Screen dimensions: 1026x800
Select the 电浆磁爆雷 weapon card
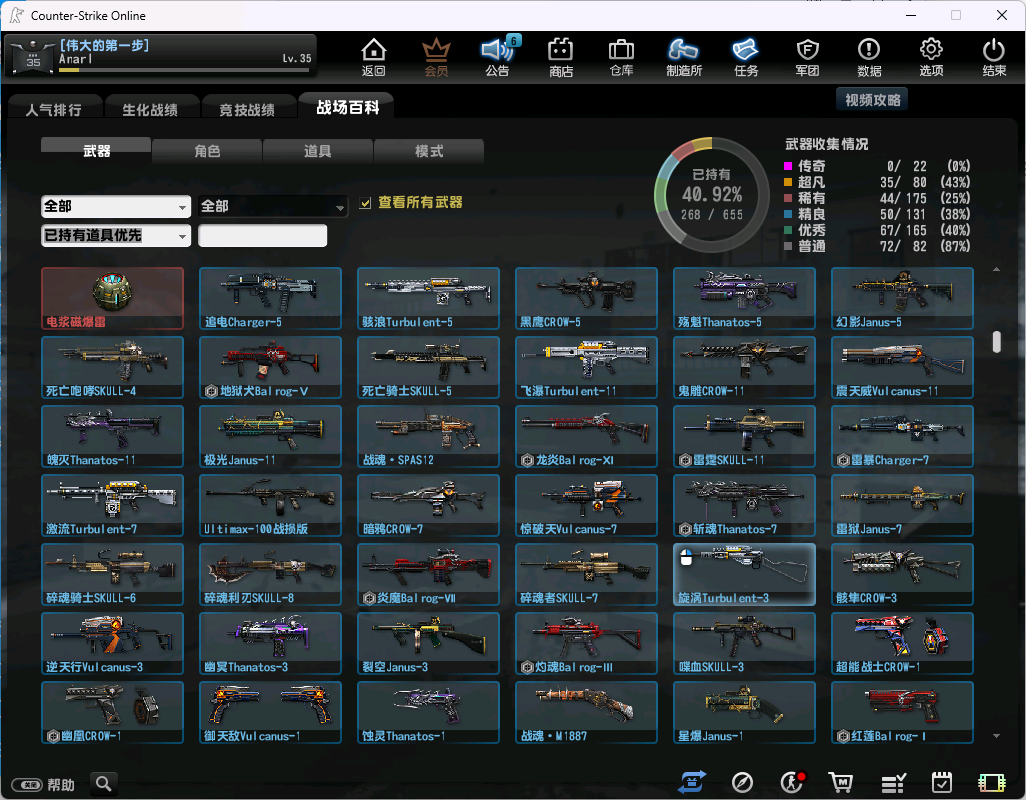[113, 298]
